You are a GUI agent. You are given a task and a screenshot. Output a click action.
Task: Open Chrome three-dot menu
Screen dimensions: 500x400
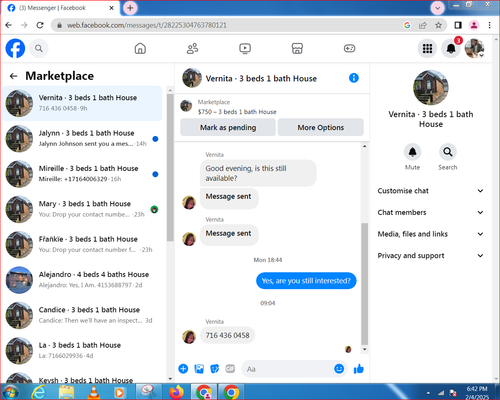pyautogui.click(x=489, y=25)
